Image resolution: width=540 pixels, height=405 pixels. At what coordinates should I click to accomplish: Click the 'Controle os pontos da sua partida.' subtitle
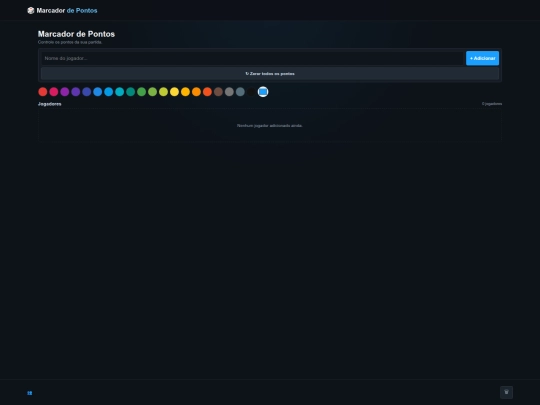pyautogui.click(x=70, y=42)
